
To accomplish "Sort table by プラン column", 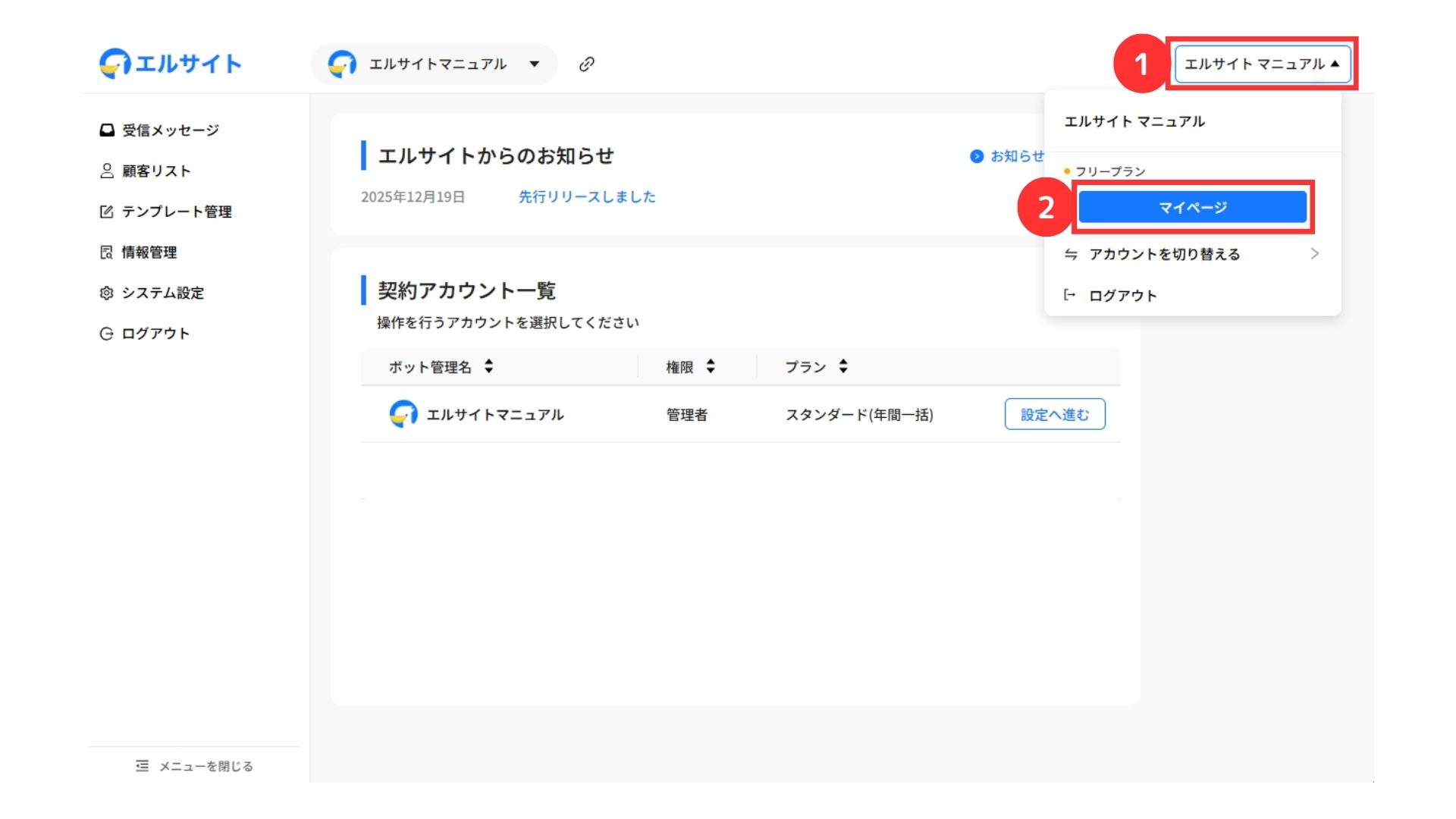I will [843, 367].
